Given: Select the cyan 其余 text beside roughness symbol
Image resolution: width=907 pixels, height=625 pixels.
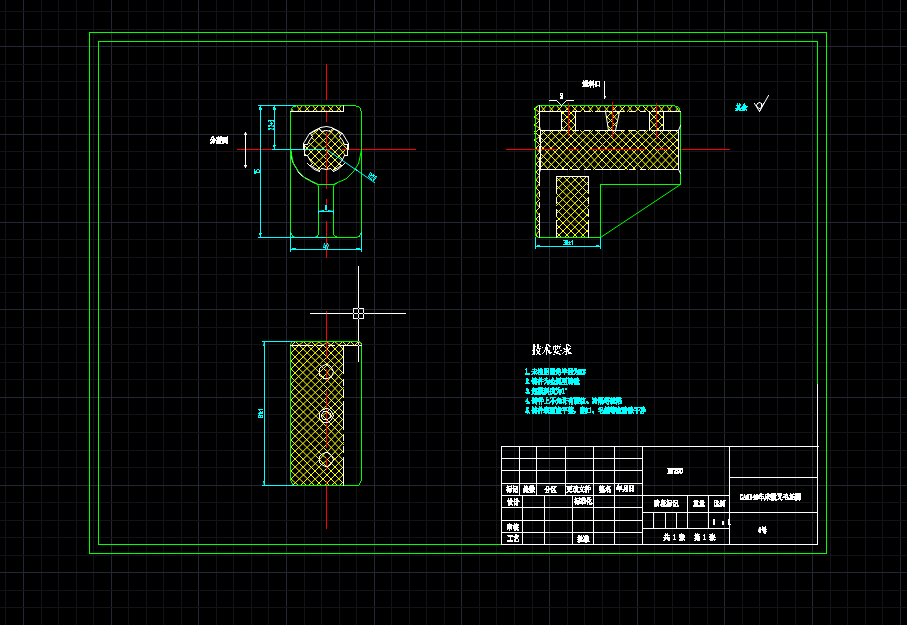Looking at the screenshot, I should (x=742, y=107).
